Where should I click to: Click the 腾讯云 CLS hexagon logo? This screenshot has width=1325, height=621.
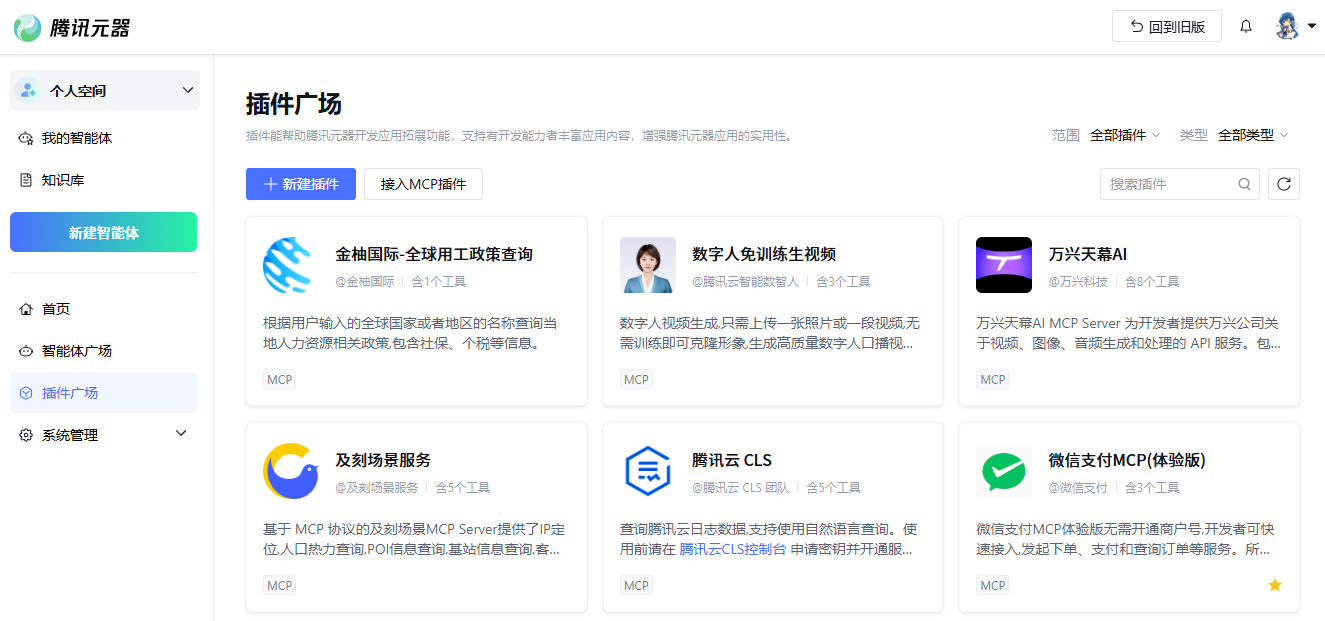pos(648,471)
